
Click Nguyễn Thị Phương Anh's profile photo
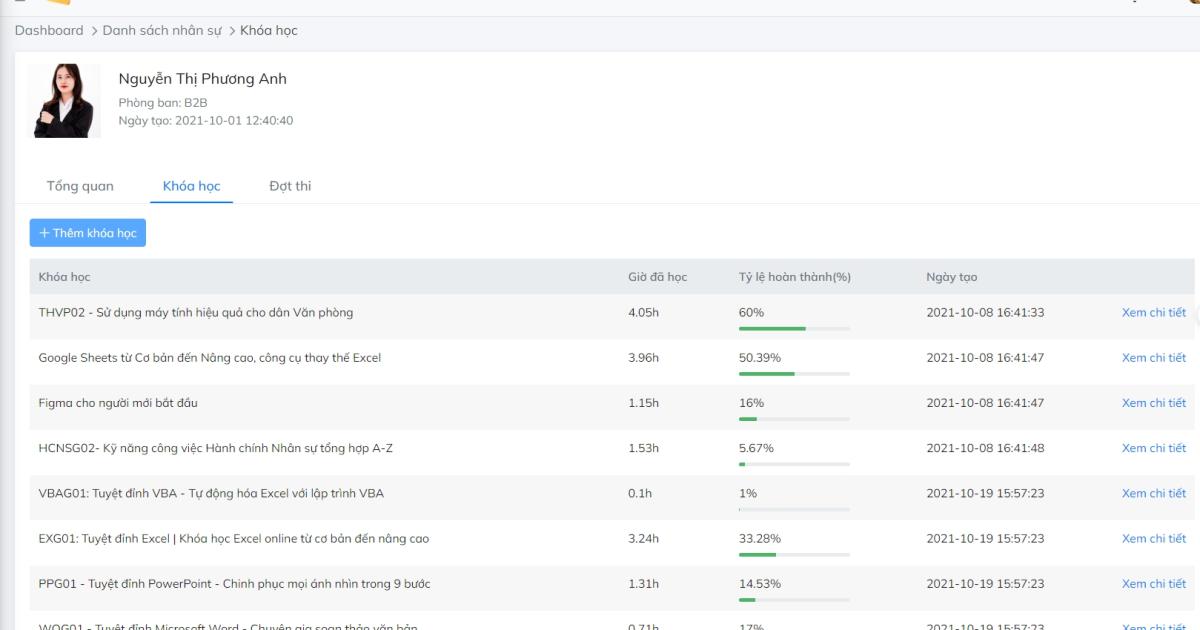(64, 101)
